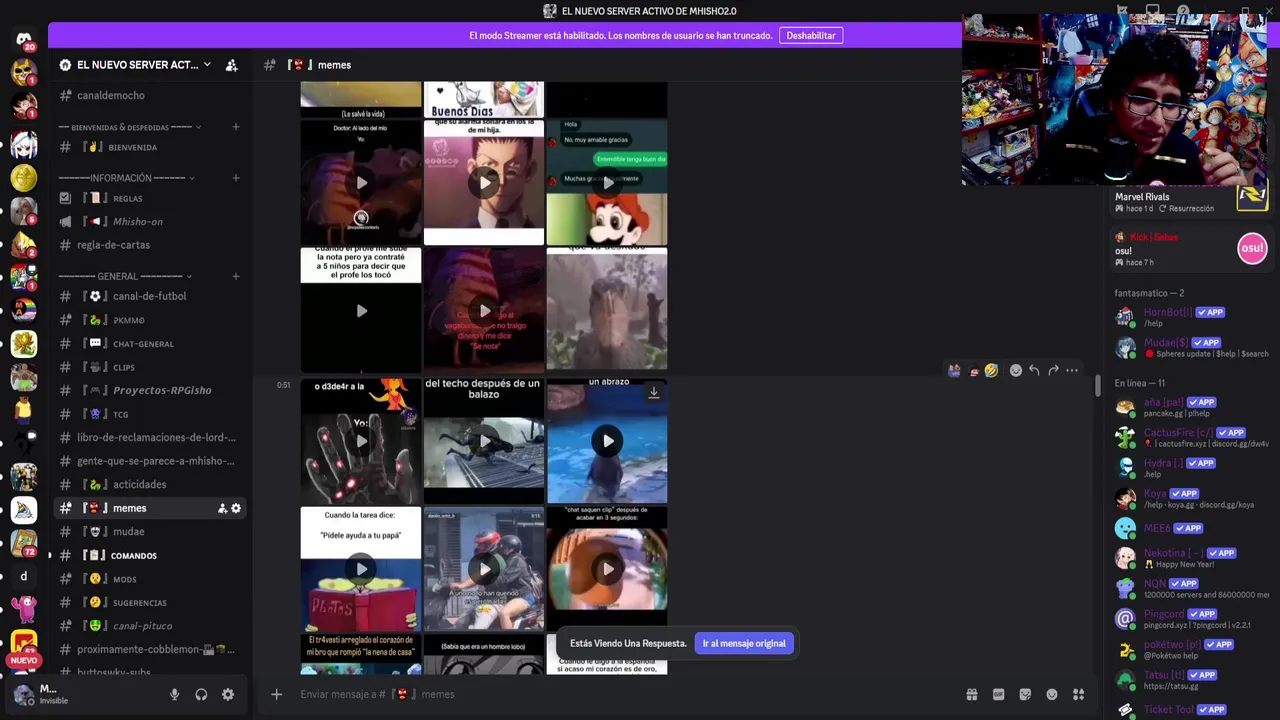This screenshot has width=1280, height=720.
Task: Play the 'chat saquen clip' video
Action: click(607, 569)
